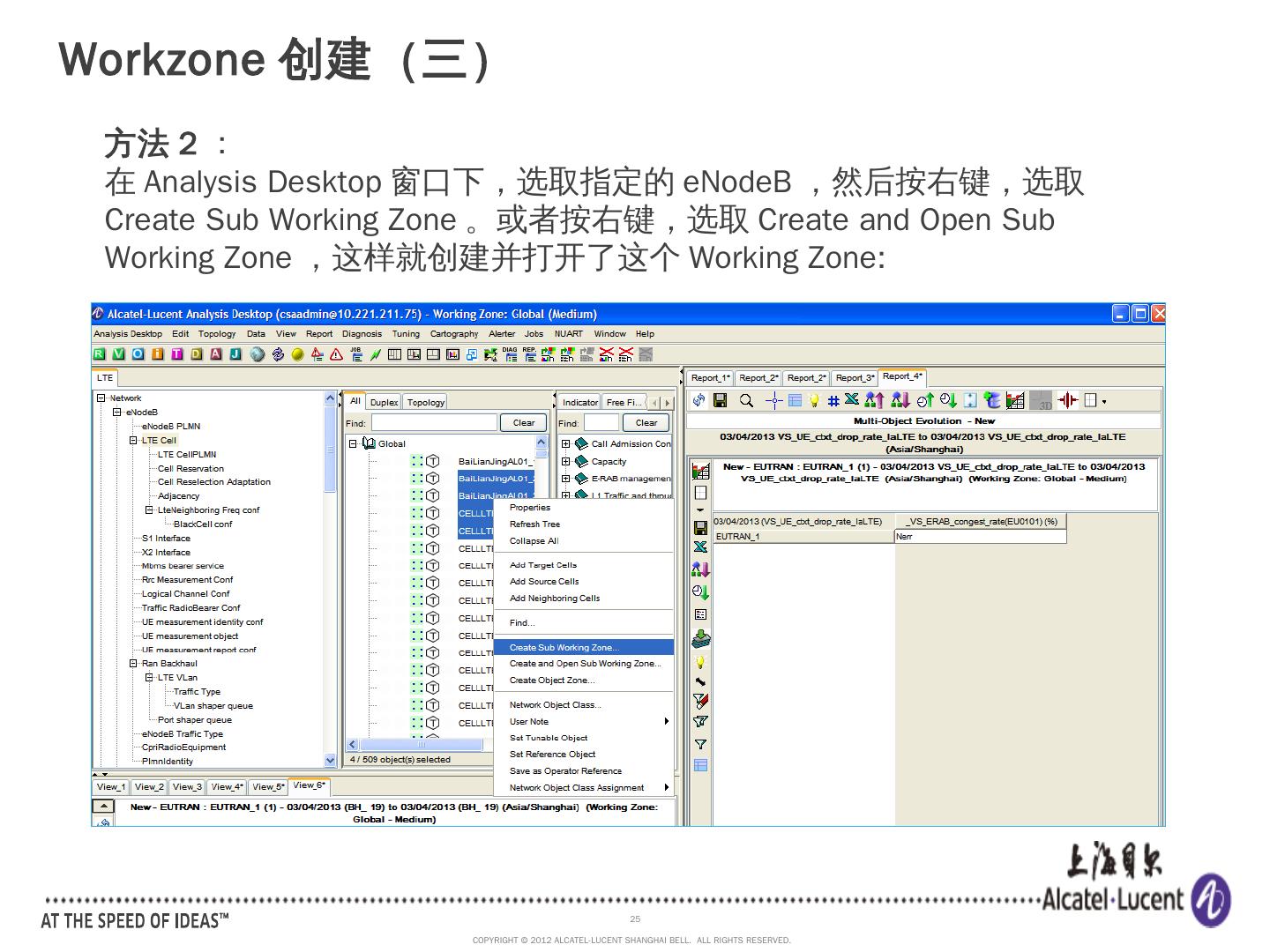Open the Topology menu
This screenshot has height=952, width=1270.
(217, 334)
